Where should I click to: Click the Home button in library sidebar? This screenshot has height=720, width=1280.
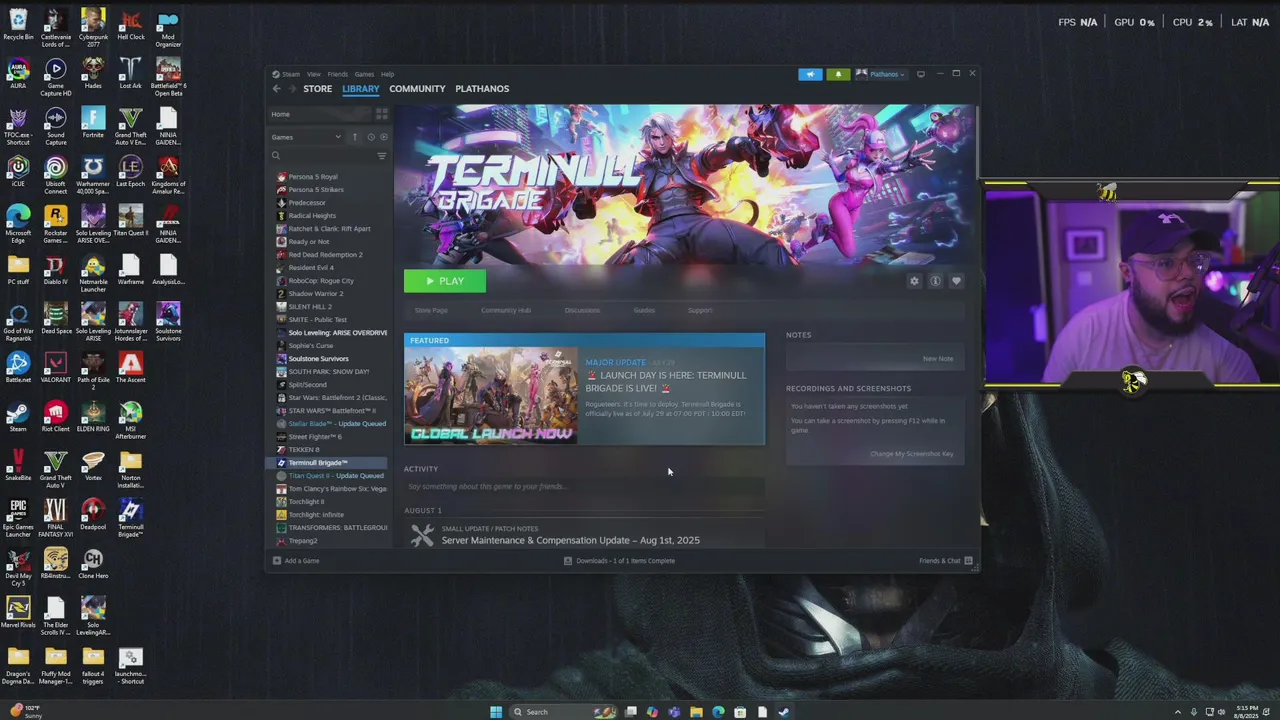319,114
